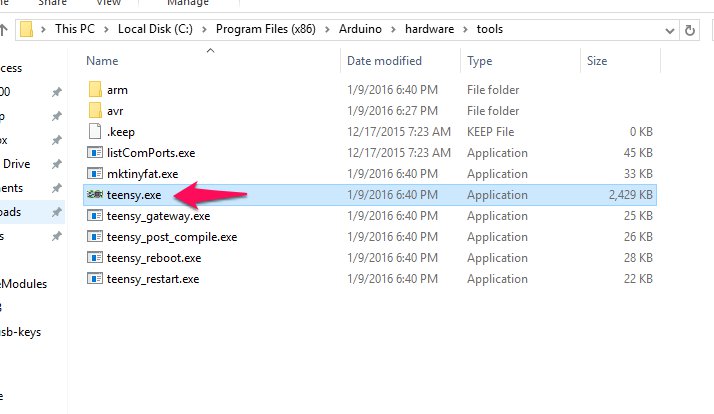Open the Manage ribbon tab

click(188, 3)
